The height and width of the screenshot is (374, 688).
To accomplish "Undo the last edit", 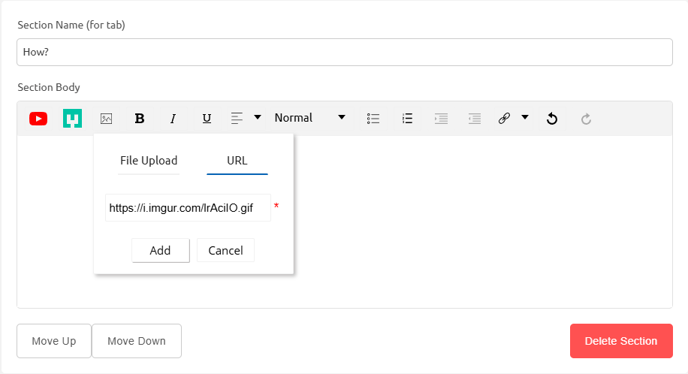I will pyautogui.click(x=552, y=119).
